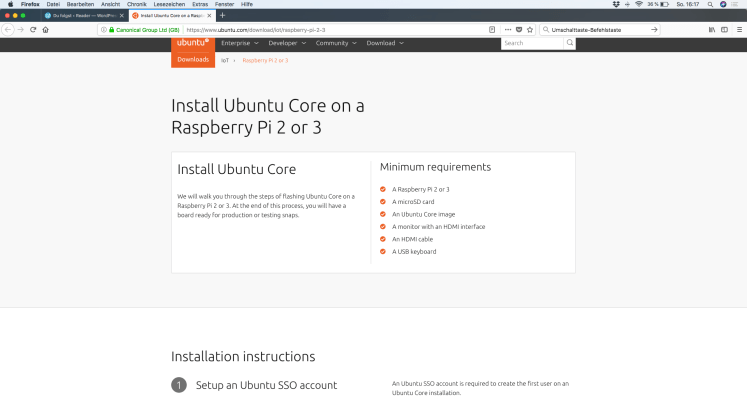
Task: Open the Firefox library icon
Action: [x=712, y=30]
